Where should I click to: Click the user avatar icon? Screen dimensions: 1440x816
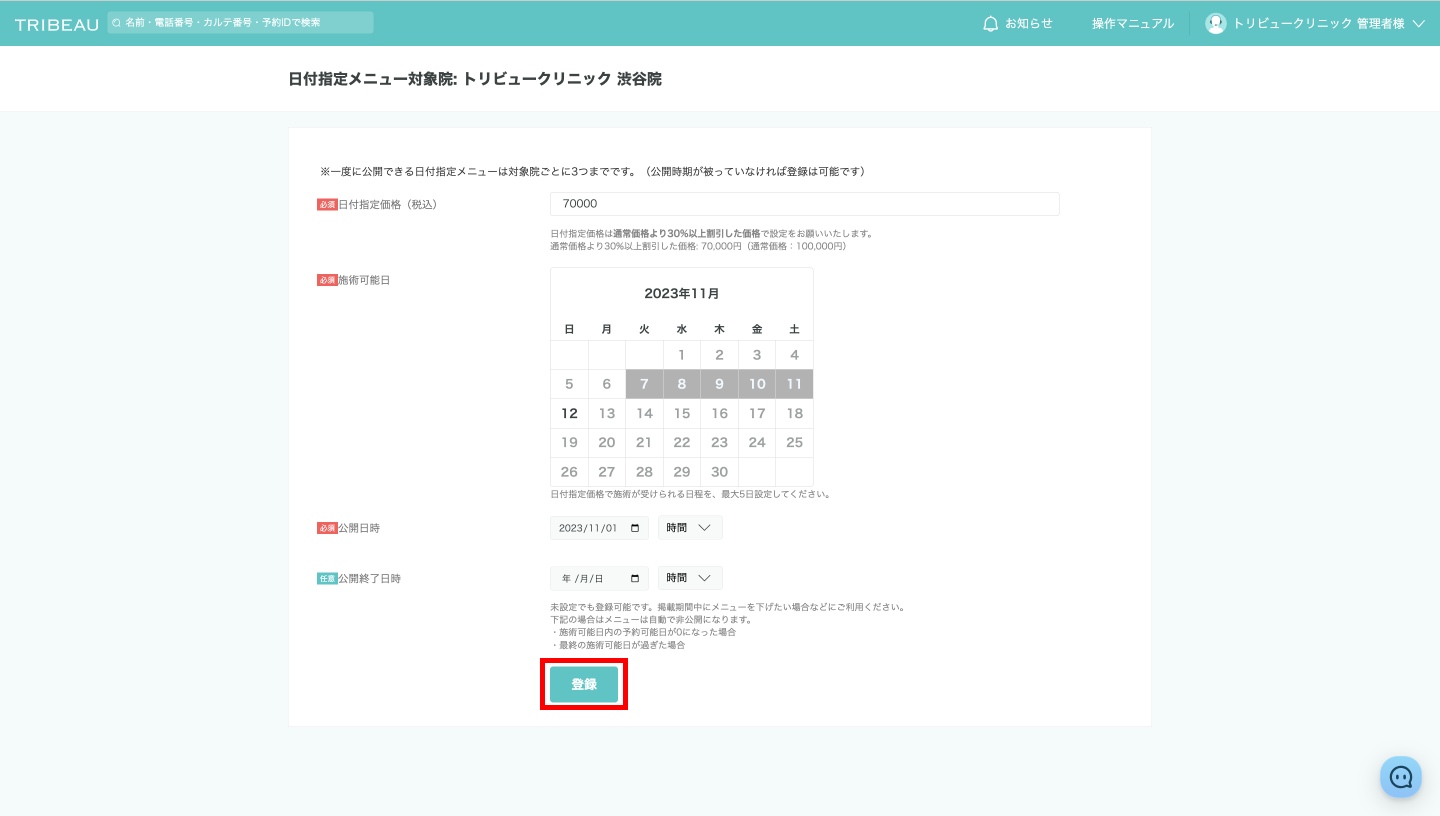coord(1216,23)
